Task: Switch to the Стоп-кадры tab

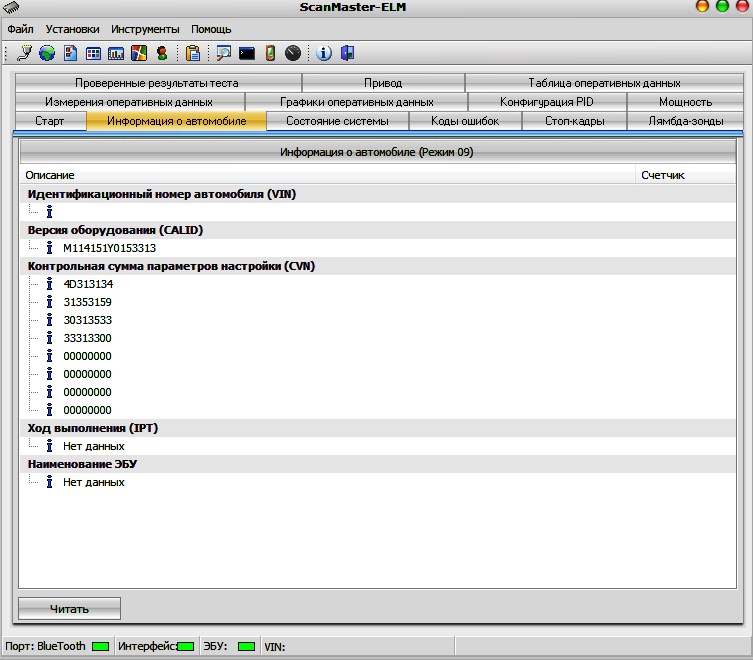Action: (574, 121)
